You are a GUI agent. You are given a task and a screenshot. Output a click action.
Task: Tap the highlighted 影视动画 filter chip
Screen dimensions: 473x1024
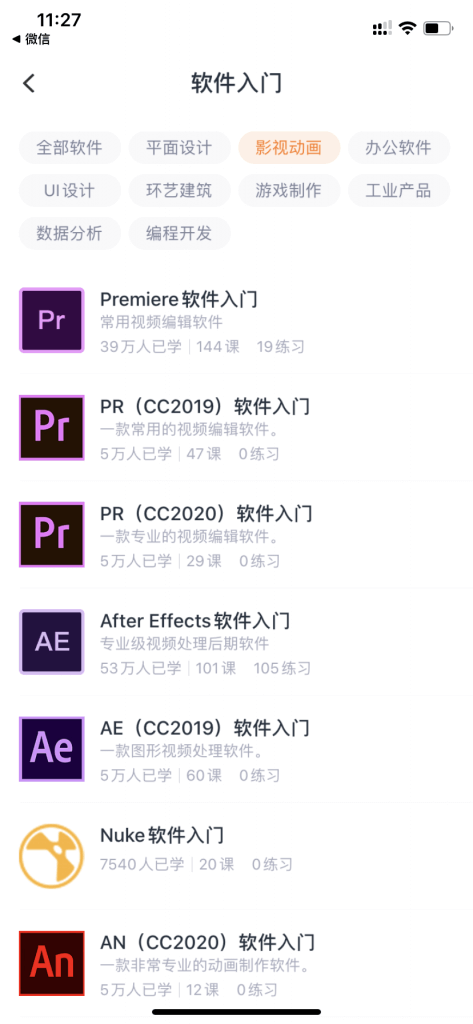click(x=289, y=148)
